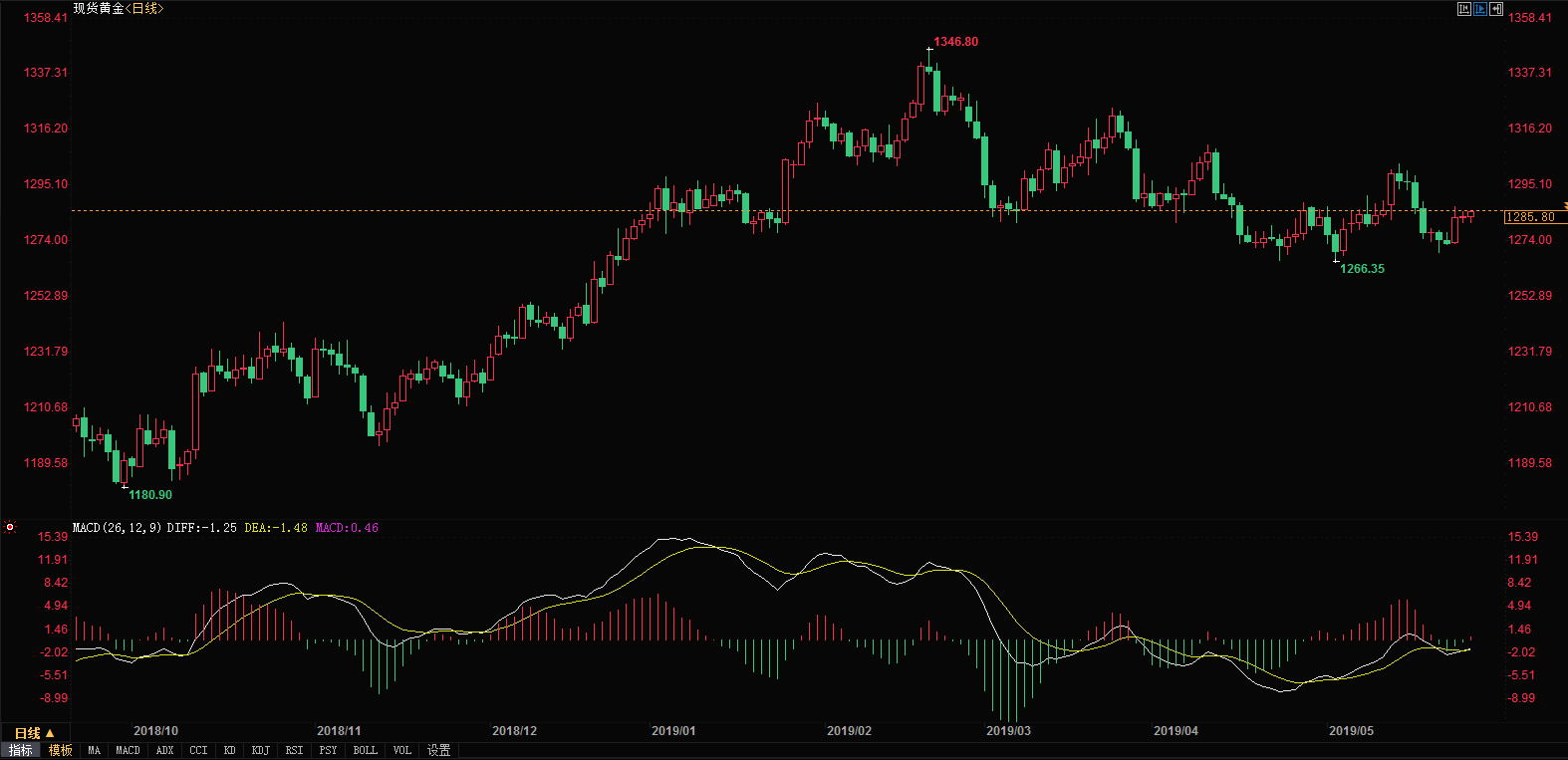Switch to the 模板 tab
This screenshot has width=1568, height=760.
61,750
